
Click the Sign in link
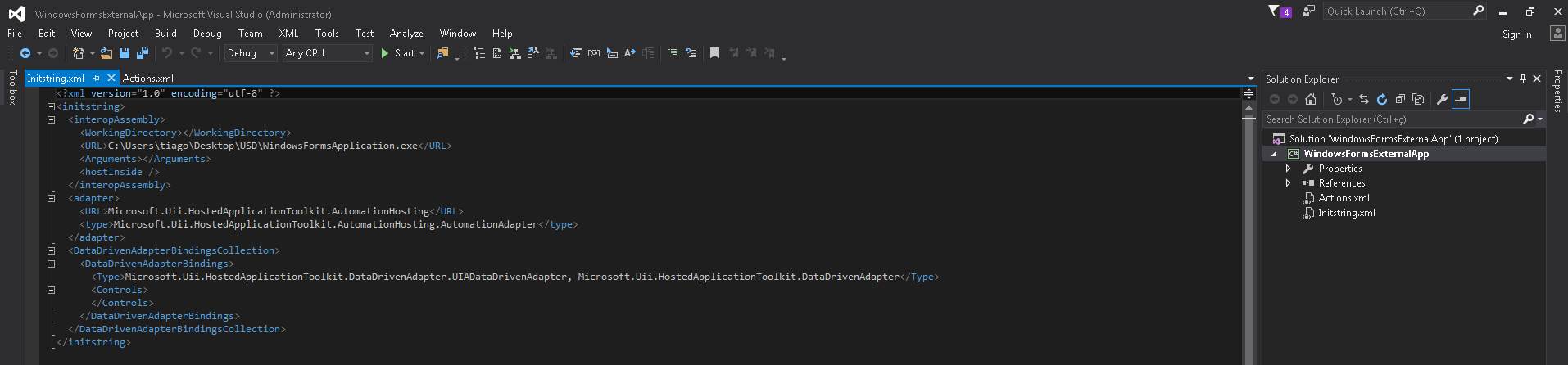tap(1516, 34)
